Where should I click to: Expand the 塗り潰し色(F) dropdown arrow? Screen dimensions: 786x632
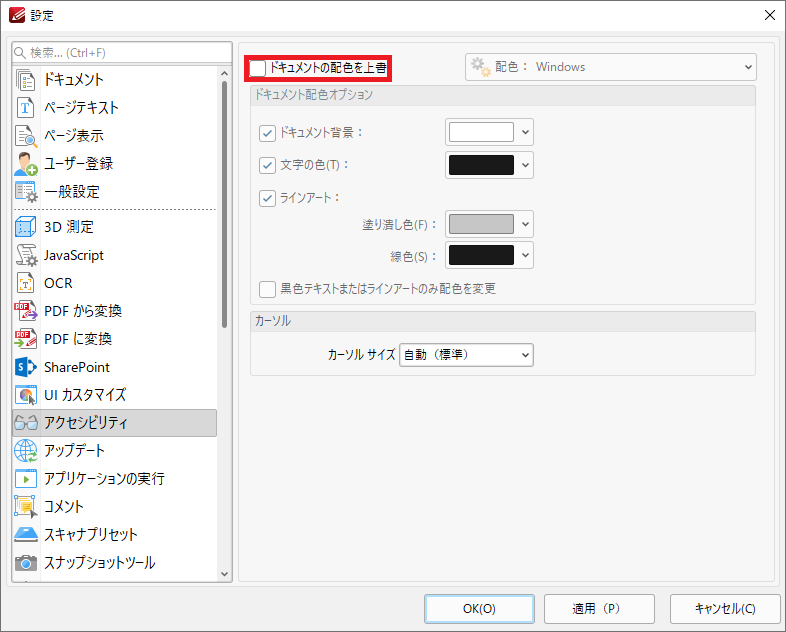coord(525,224)
